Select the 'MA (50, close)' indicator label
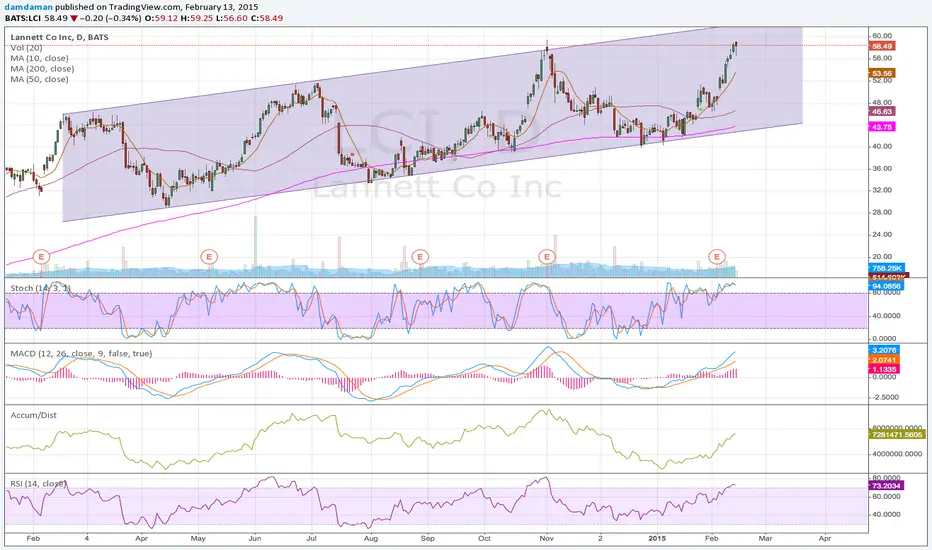Image resolution: width=932 pixels, height=550 pixels. point(39,79)
